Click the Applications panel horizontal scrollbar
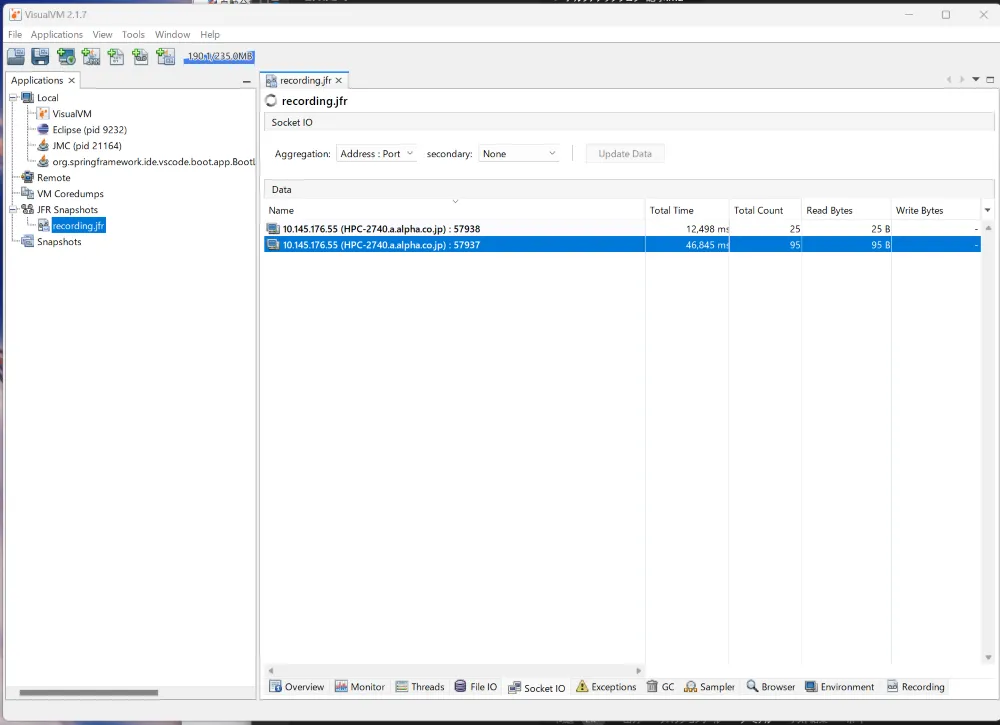The image size is (1000, 725). (89, 692)
